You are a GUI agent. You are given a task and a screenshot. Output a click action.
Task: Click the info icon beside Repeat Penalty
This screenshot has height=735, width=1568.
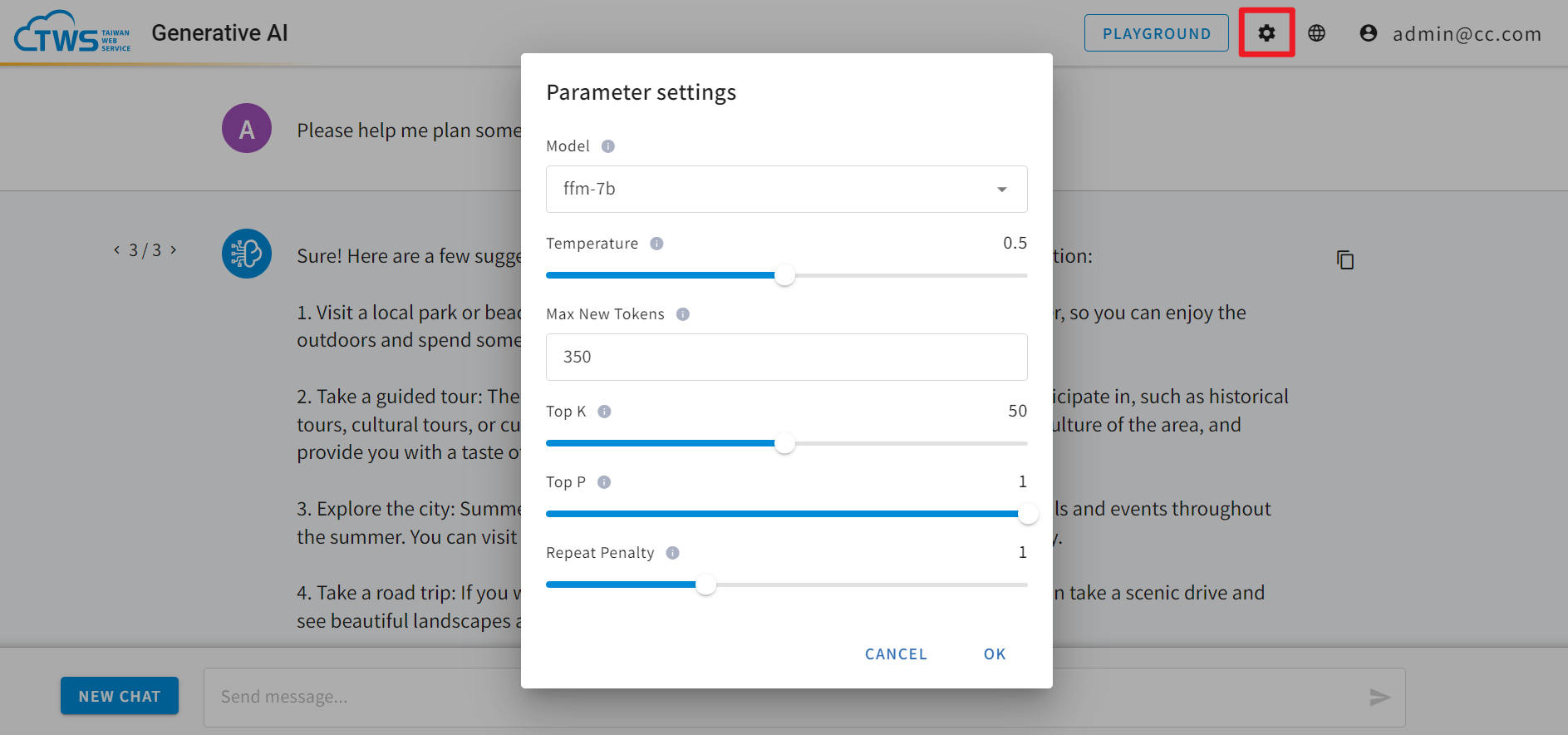point(673,553)
